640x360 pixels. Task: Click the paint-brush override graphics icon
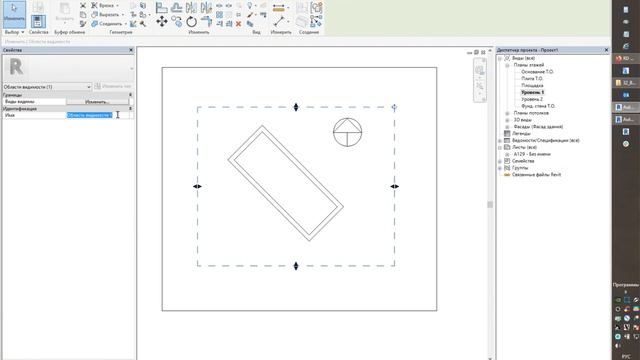250,15
